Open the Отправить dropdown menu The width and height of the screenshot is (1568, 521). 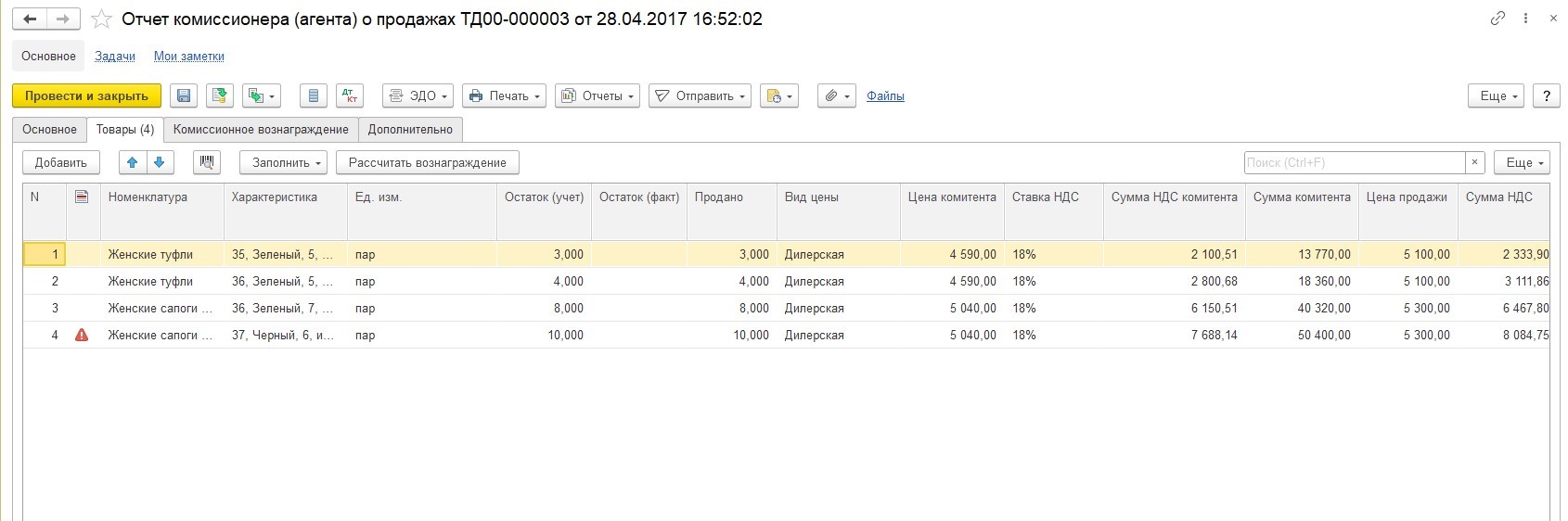click(700, 96)
